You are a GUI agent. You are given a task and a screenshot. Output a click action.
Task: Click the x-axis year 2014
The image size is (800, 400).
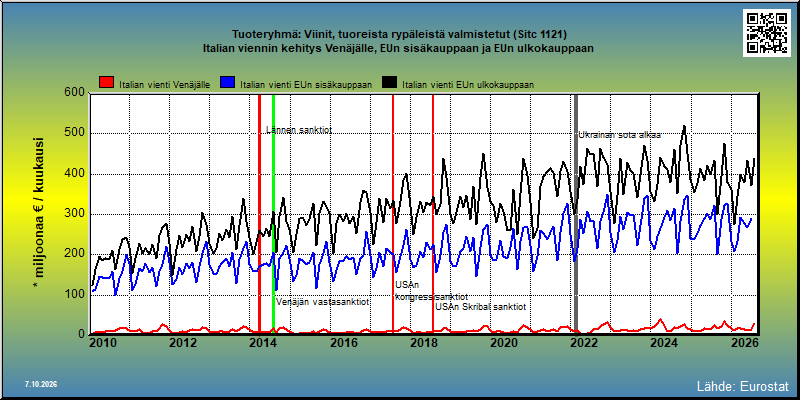(x=263, y=342)
